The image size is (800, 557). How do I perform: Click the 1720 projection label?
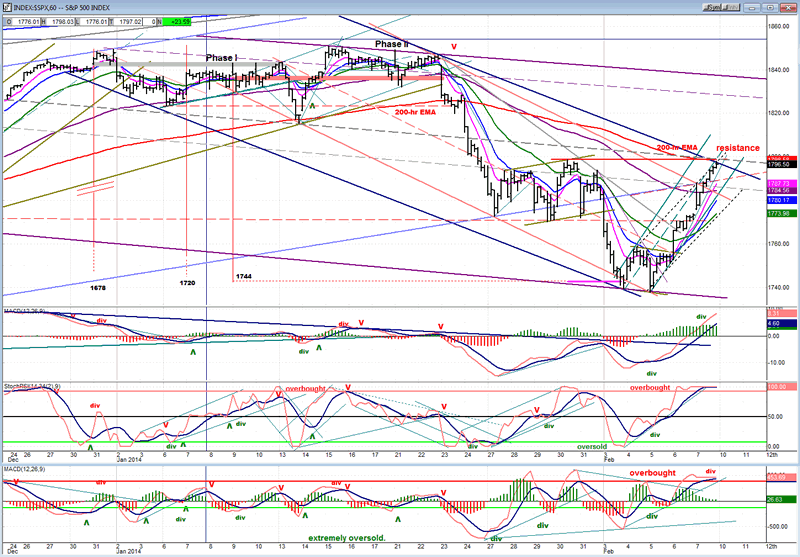188,283
